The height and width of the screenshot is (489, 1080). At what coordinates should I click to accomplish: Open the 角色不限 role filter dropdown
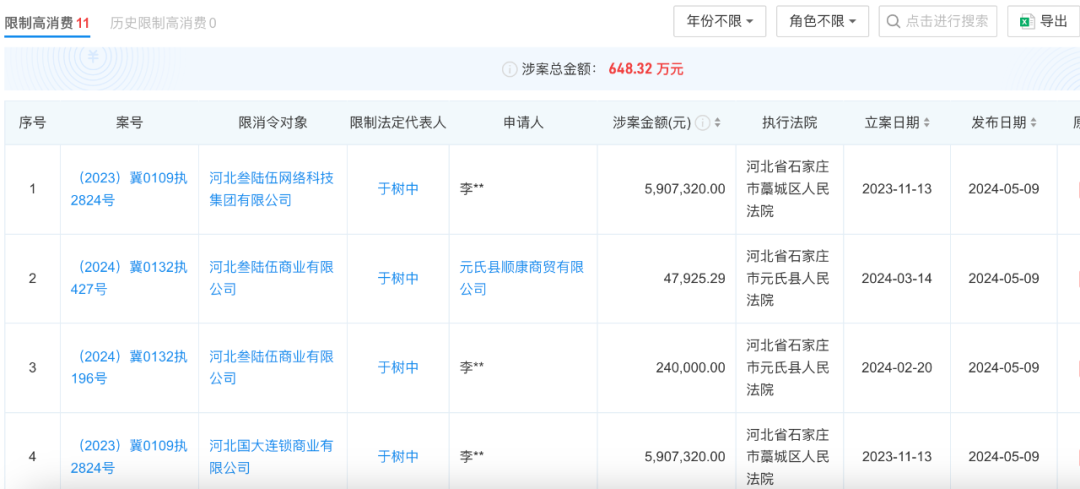(822, 21)
